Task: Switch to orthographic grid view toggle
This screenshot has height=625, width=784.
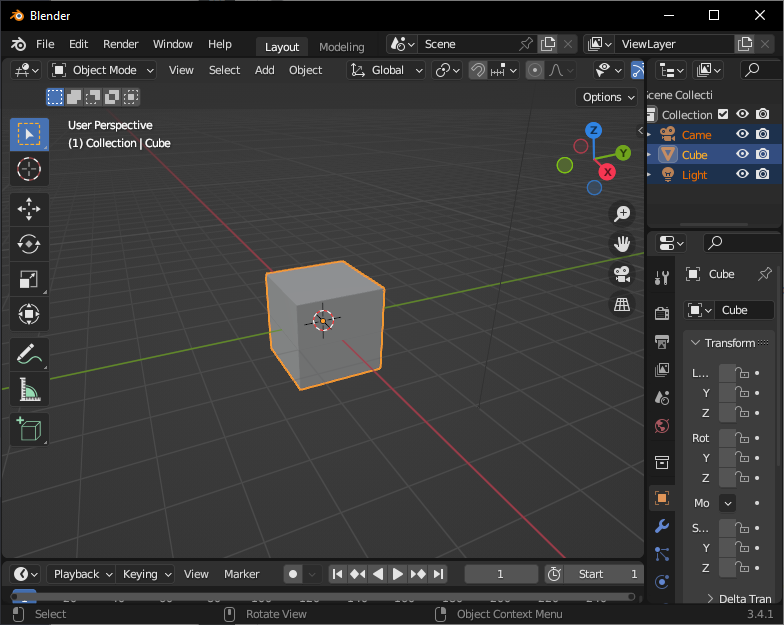Action: [622, 305]
